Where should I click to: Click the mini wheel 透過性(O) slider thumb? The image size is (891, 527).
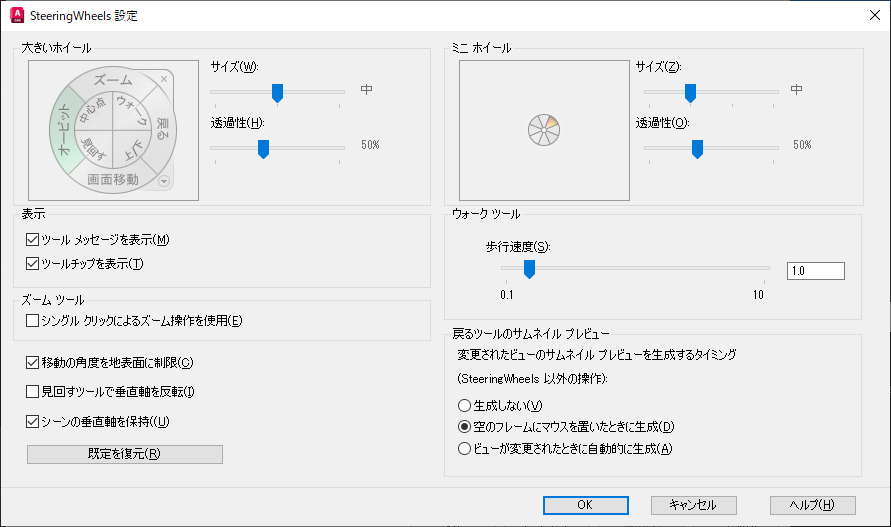697,150
